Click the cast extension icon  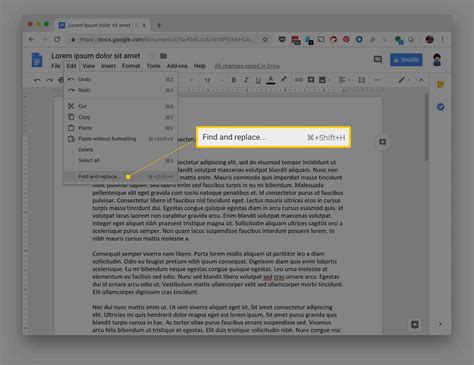[x=321, y=39]
